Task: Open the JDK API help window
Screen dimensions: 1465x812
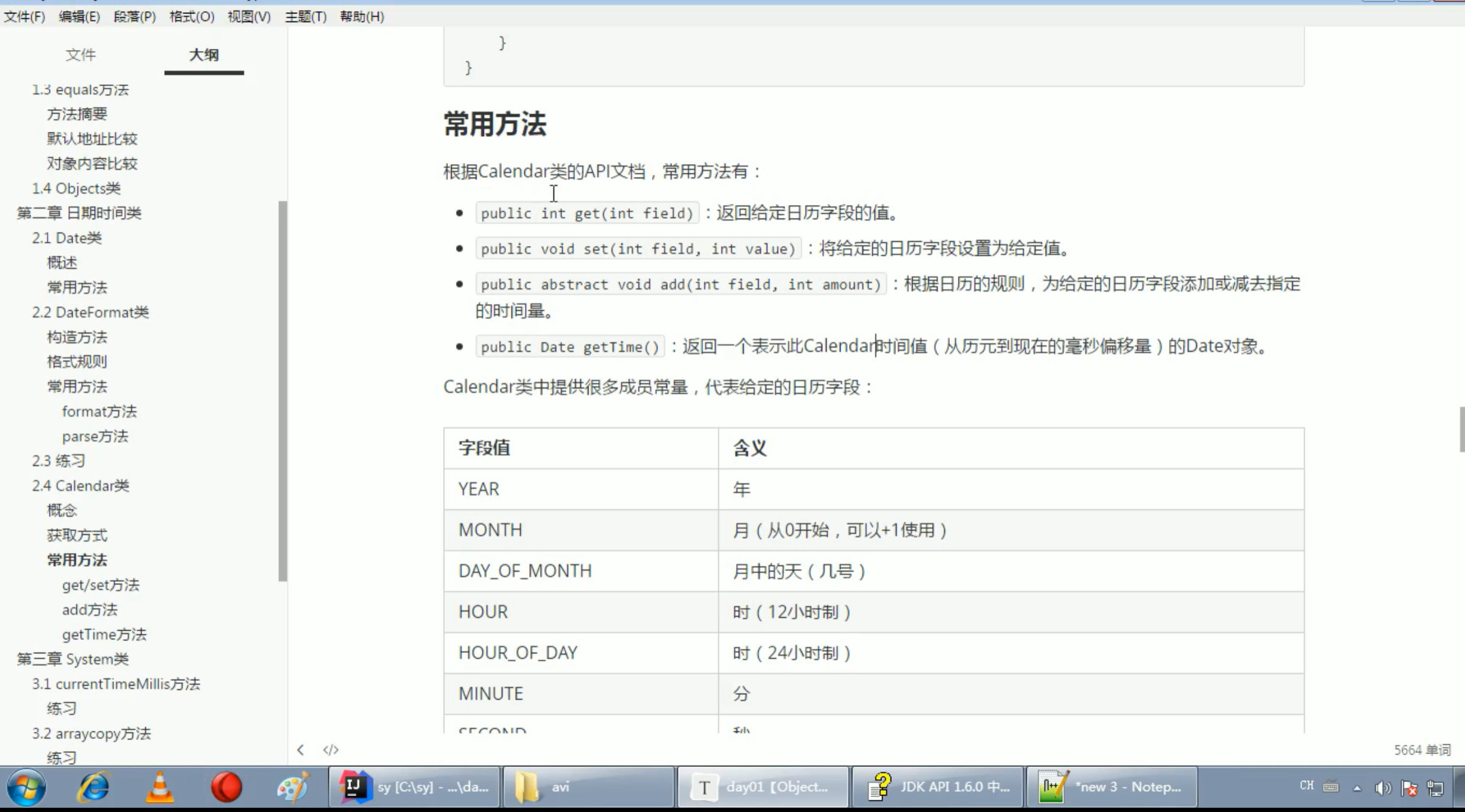Action: coord(938,787)
